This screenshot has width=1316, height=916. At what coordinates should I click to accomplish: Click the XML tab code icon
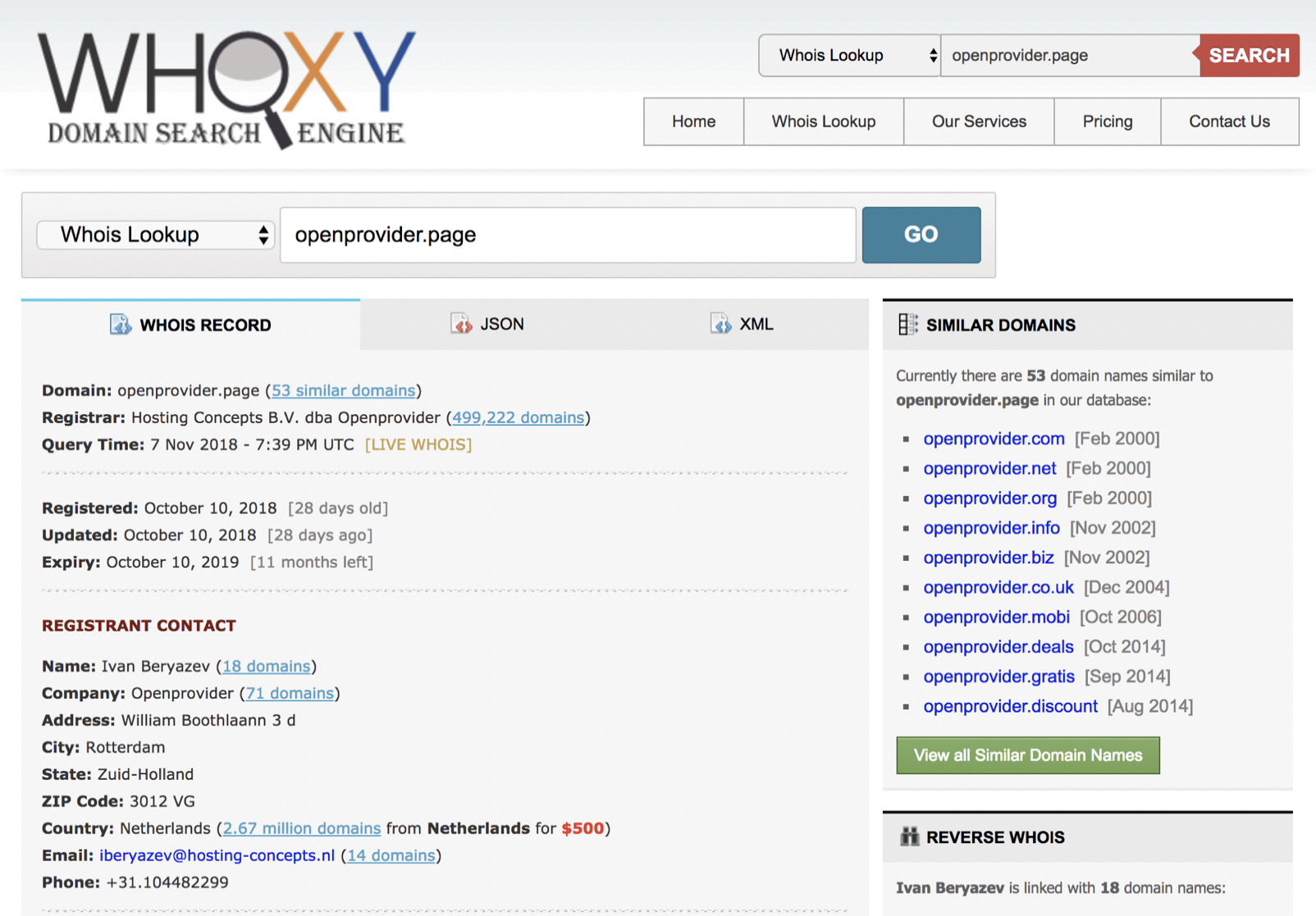pyautogui.click(x=720, y=324)
